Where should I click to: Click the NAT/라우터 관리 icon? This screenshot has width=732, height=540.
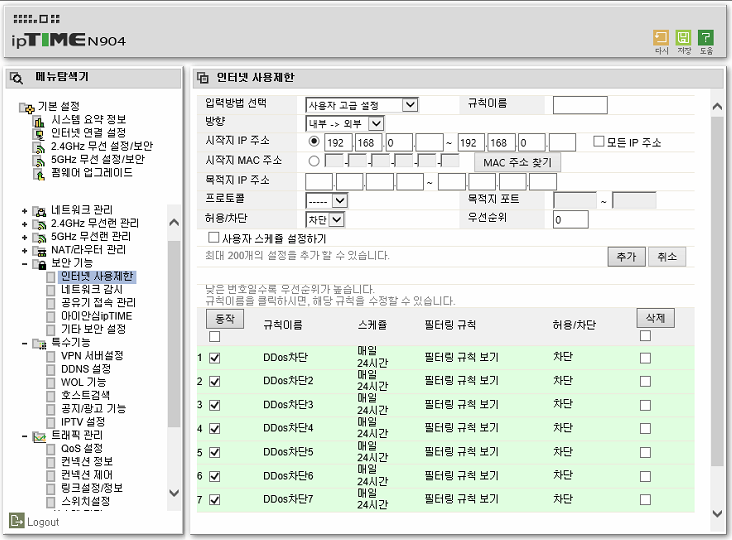tap(39, 251)
